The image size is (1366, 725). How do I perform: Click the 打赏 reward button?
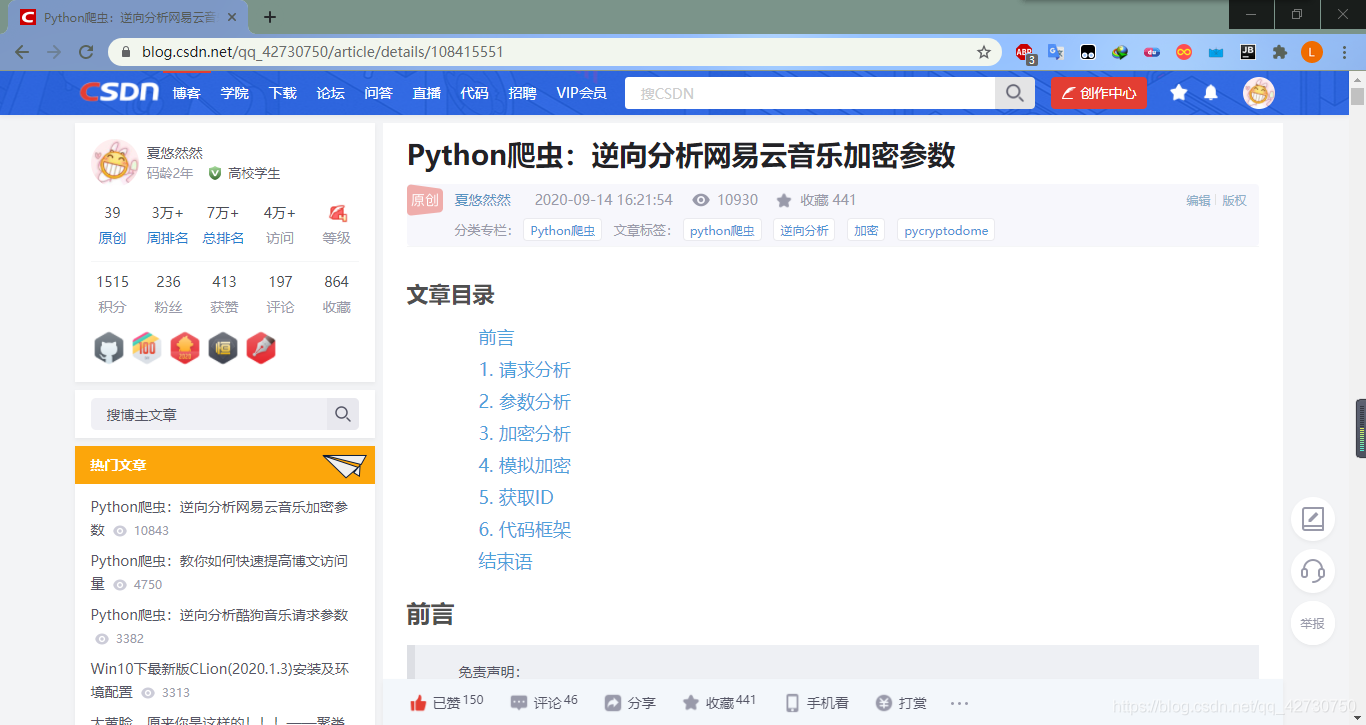(x=901, y=703)
